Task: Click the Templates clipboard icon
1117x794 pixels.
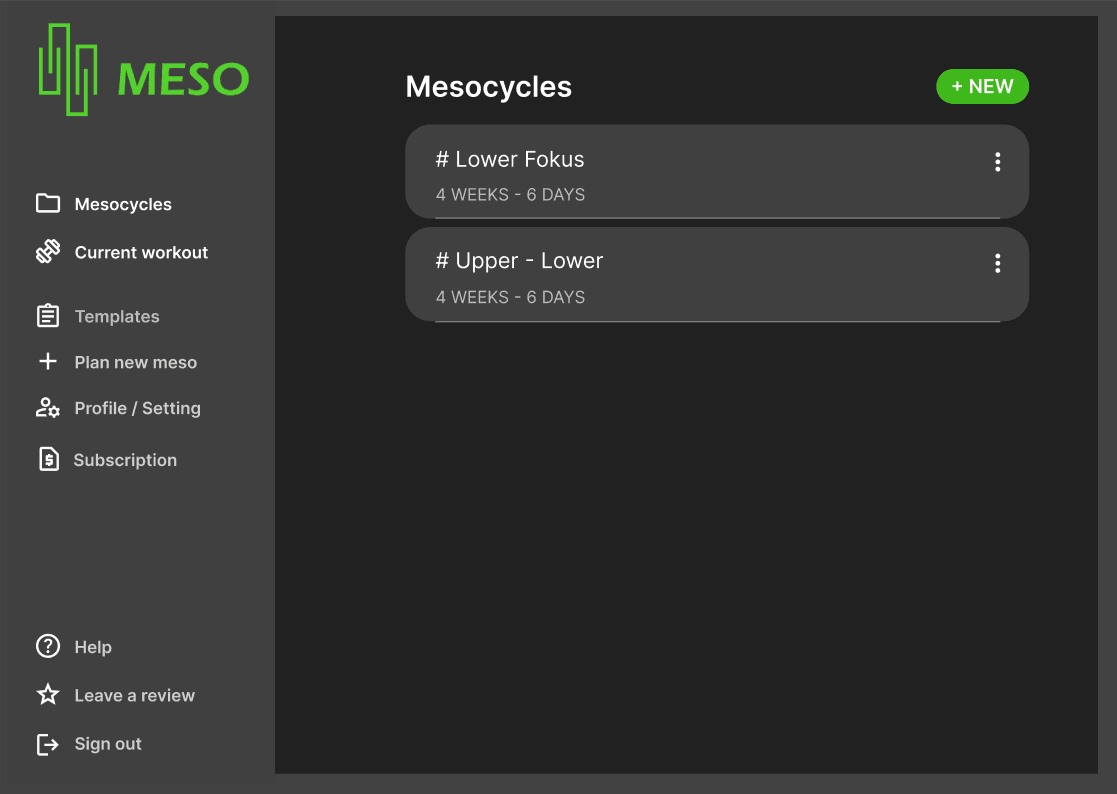Action: coord(48,316)
